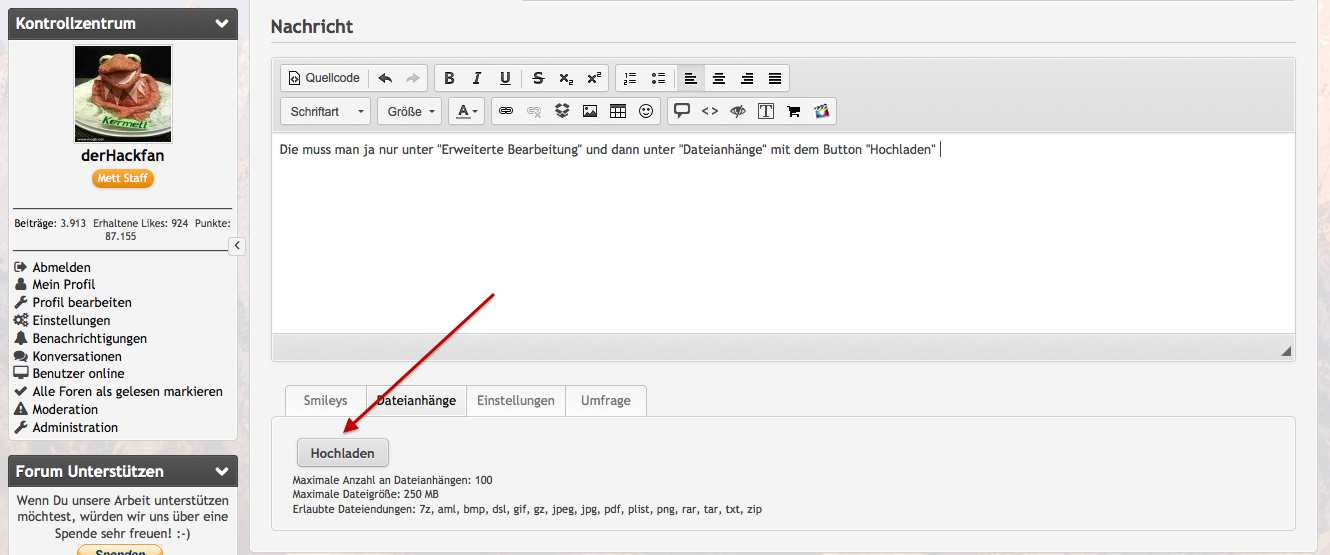Click the shopping cart toolbar icon

[794, 111]
